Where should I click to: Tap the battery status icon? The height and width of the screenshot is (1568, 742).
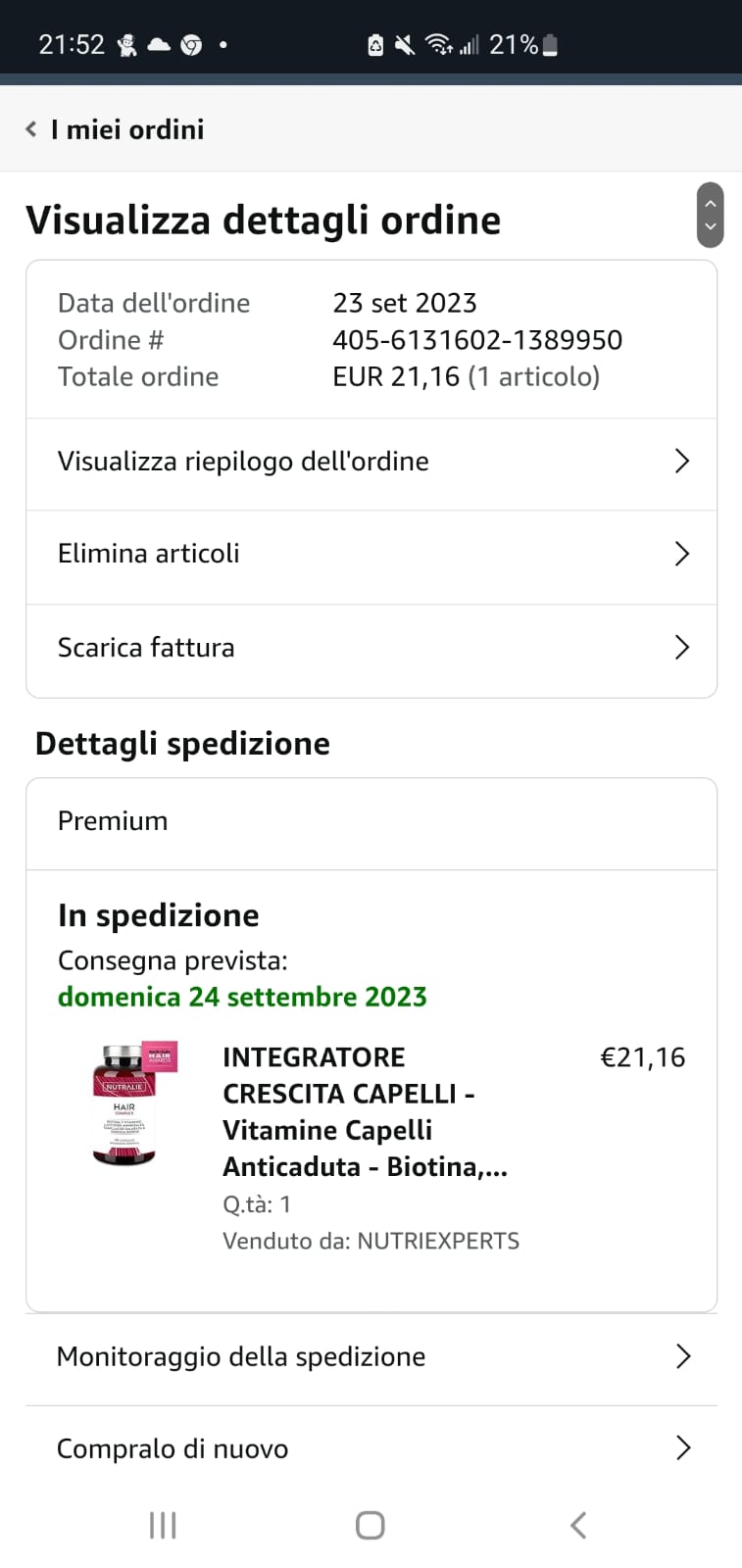550,44
